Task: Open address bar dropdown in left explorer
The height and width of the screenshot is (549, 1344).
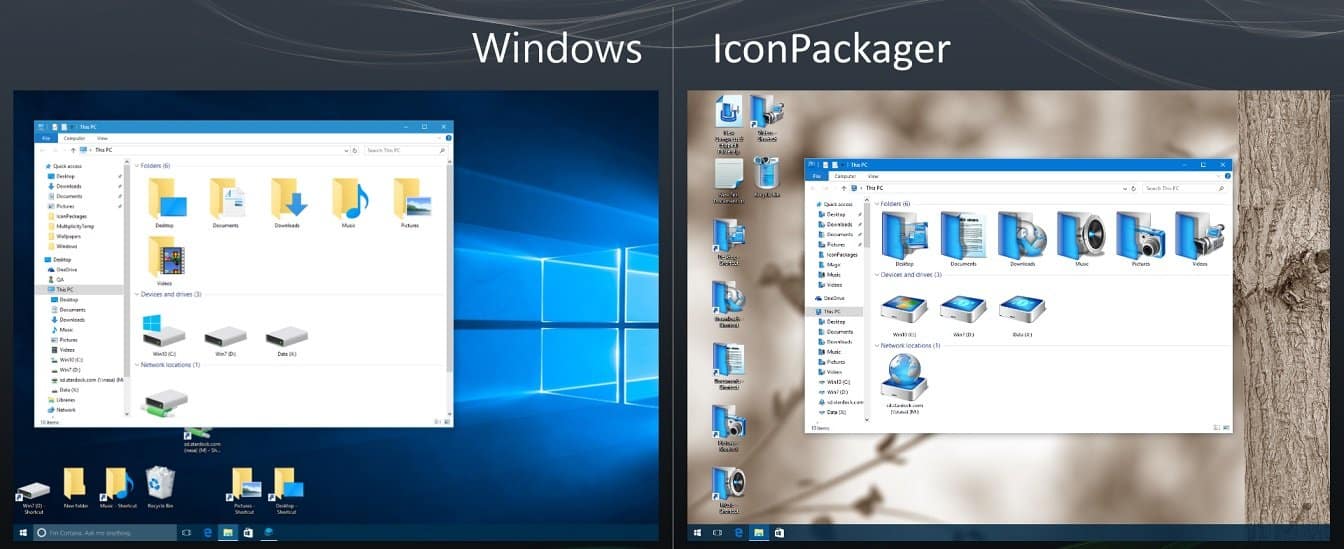Action: coord(344,150)
